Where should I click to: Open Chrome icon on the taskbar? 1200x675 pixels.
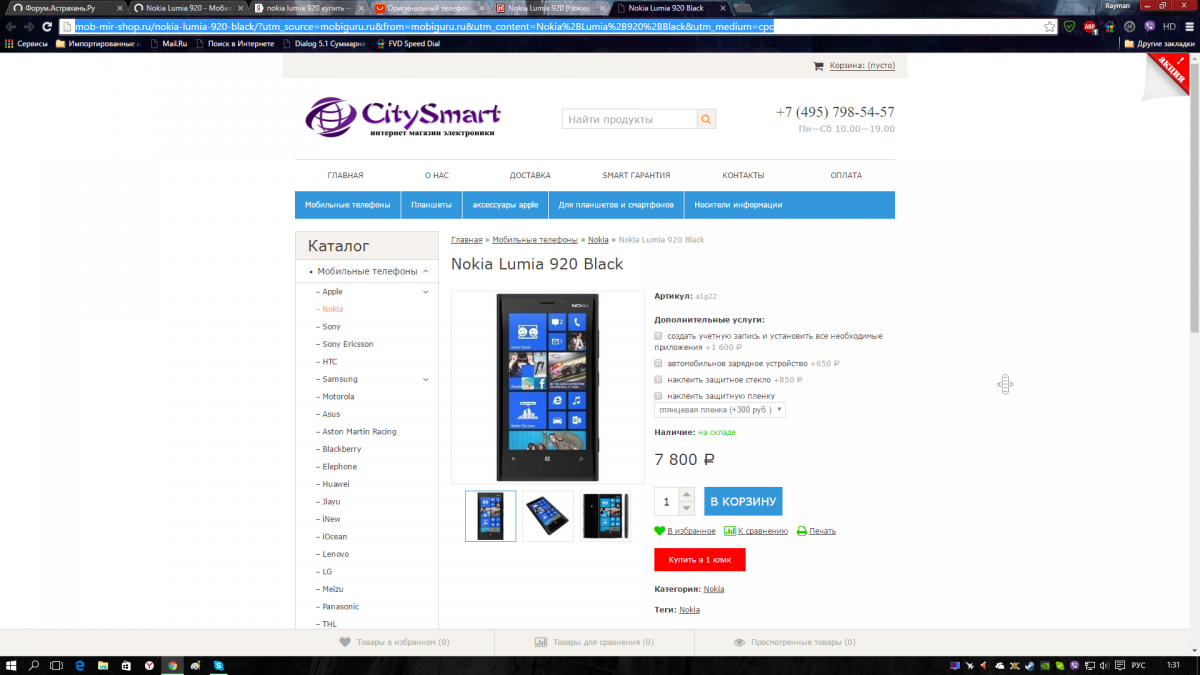pyautogui.click(x=171, y=665)
